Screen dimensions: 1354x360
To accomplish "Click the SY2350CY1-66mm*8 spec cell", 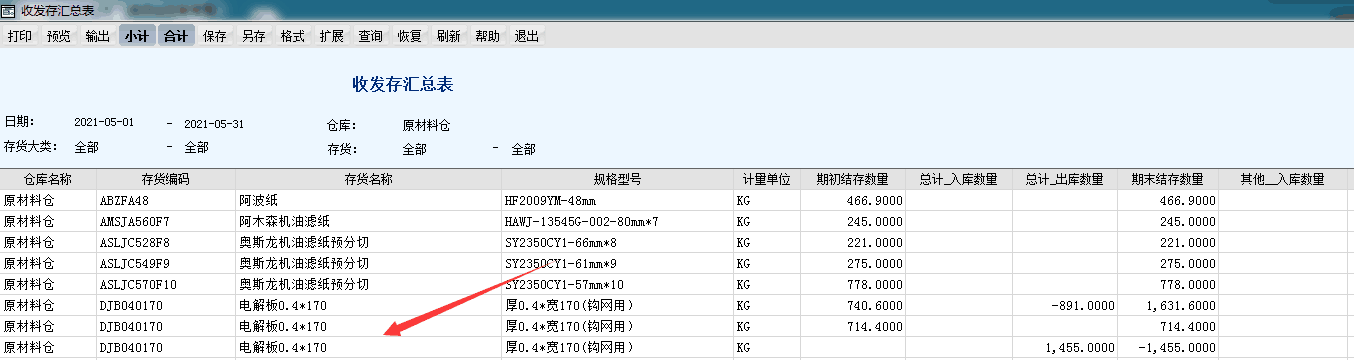I will [617, 243].
